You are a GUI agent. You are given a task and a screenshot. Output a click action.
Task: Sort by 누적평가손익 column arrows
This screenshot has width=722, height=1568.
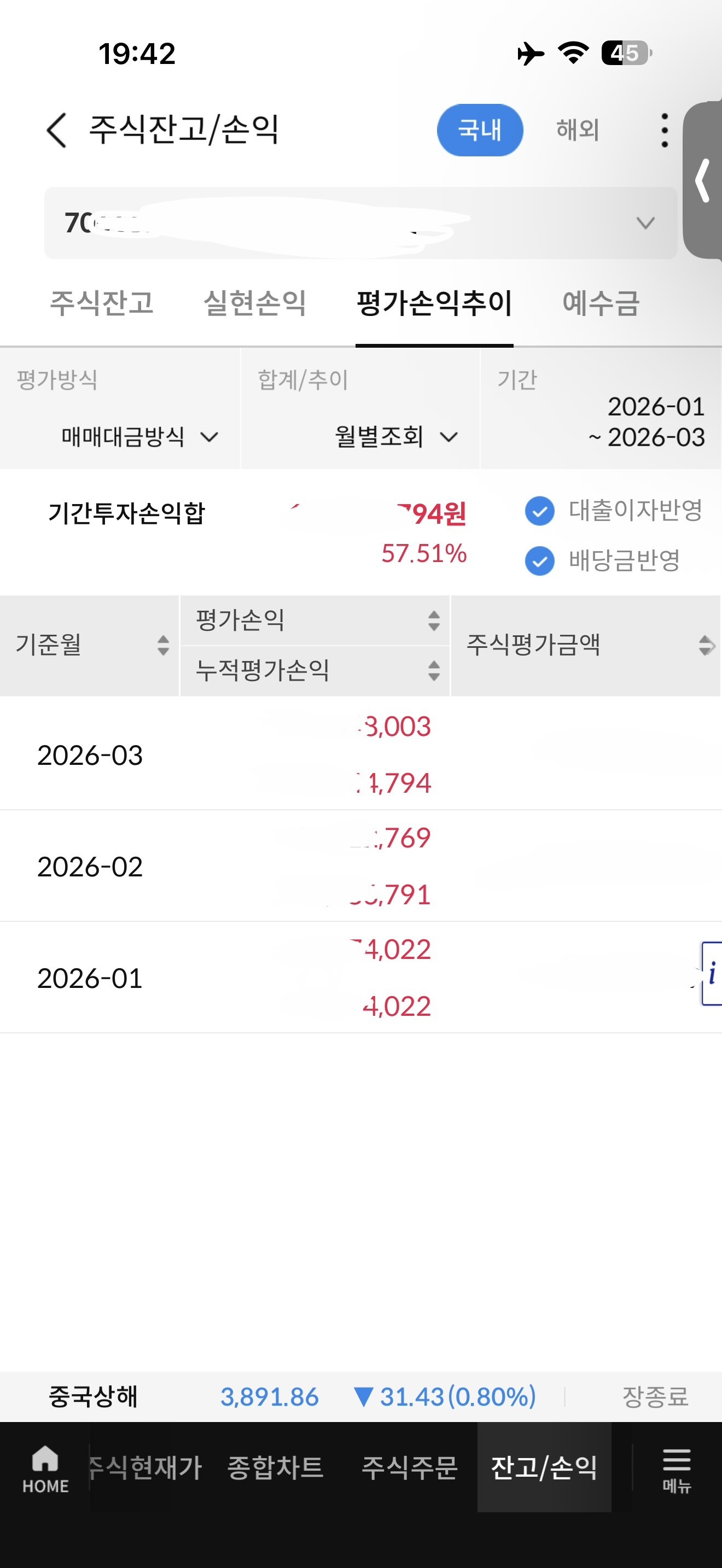point(433,670)
